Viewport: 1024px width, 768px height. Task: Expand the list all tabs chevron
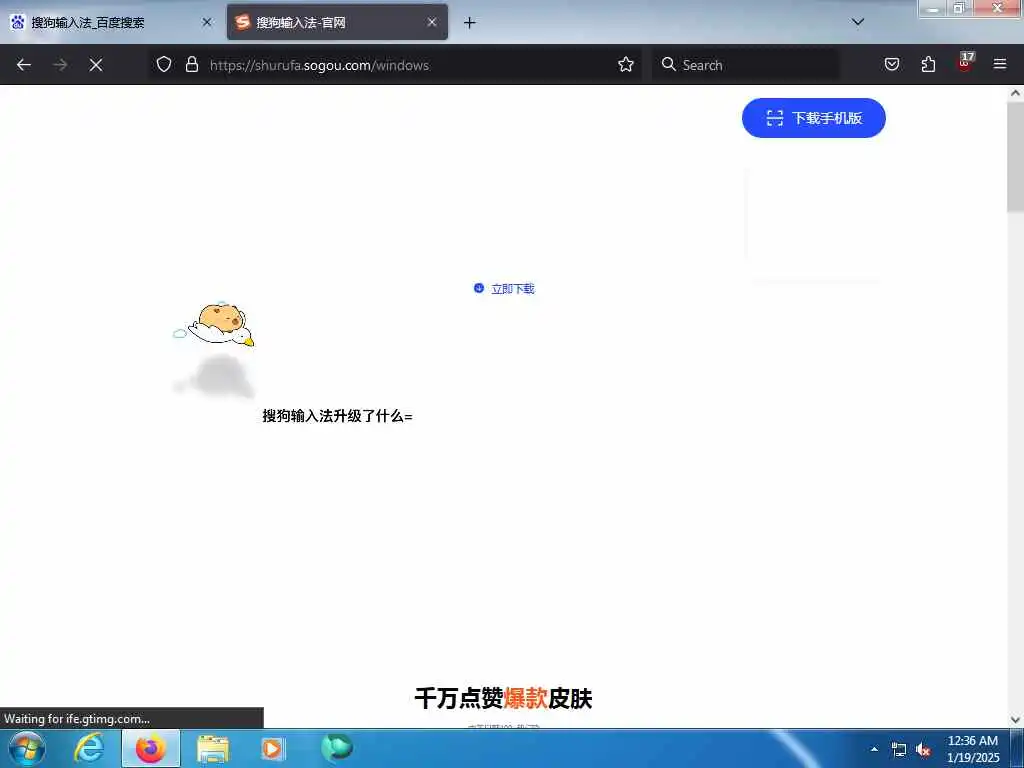858,22
